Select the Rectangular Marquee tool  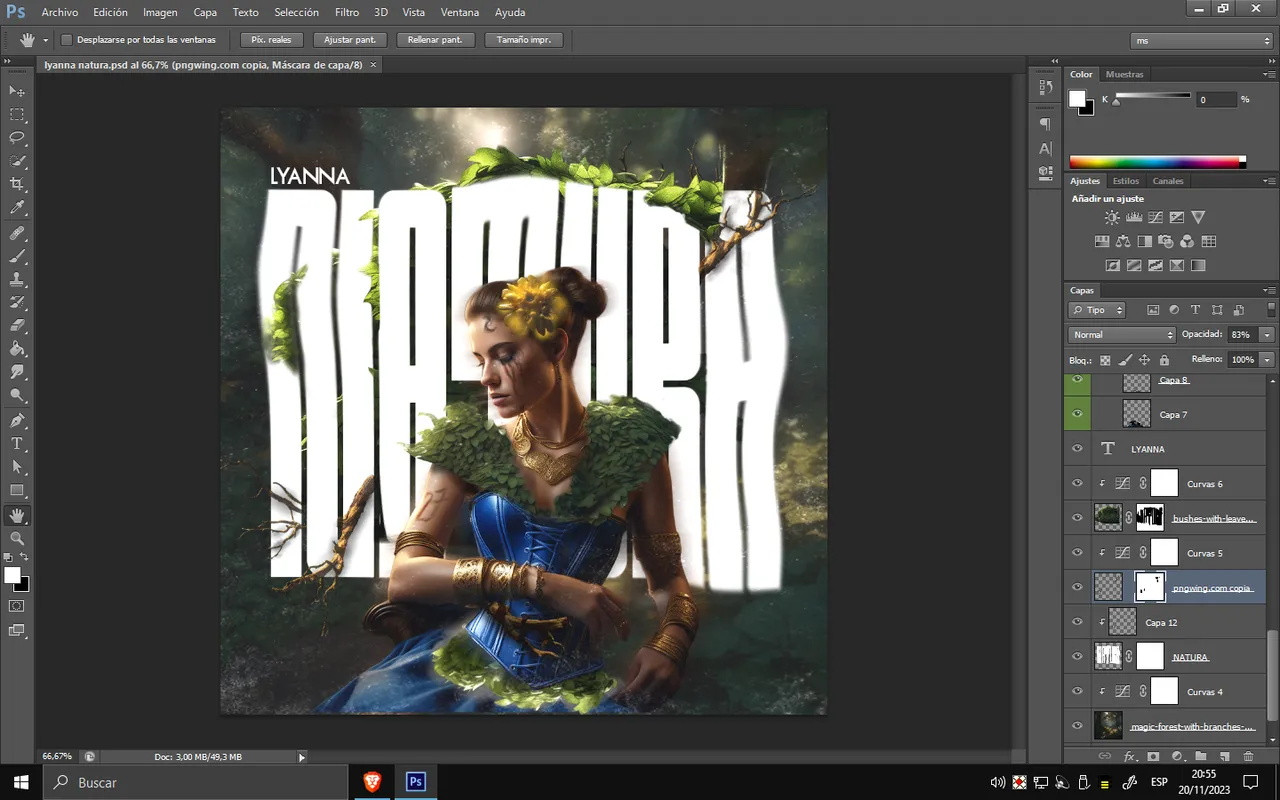pos(17,115)
